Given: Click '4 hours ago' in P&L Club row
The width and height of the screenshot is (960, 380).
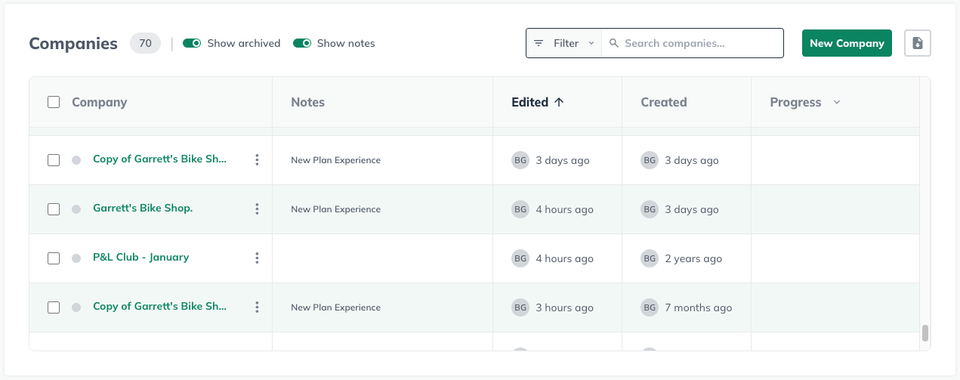Looking at the screenshot, I should point(564,259).
